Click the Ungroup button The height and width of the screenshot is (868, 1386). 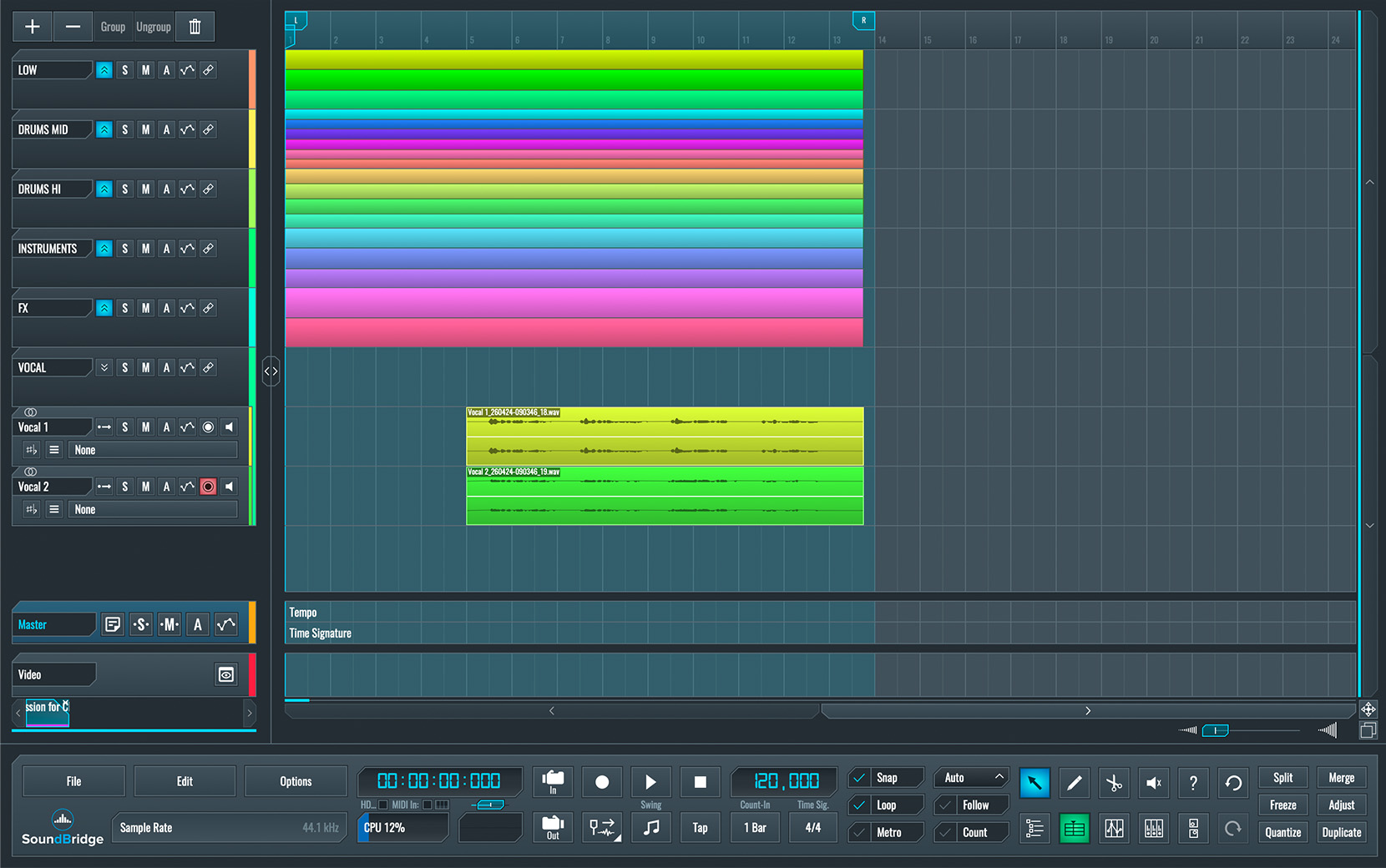154,27
